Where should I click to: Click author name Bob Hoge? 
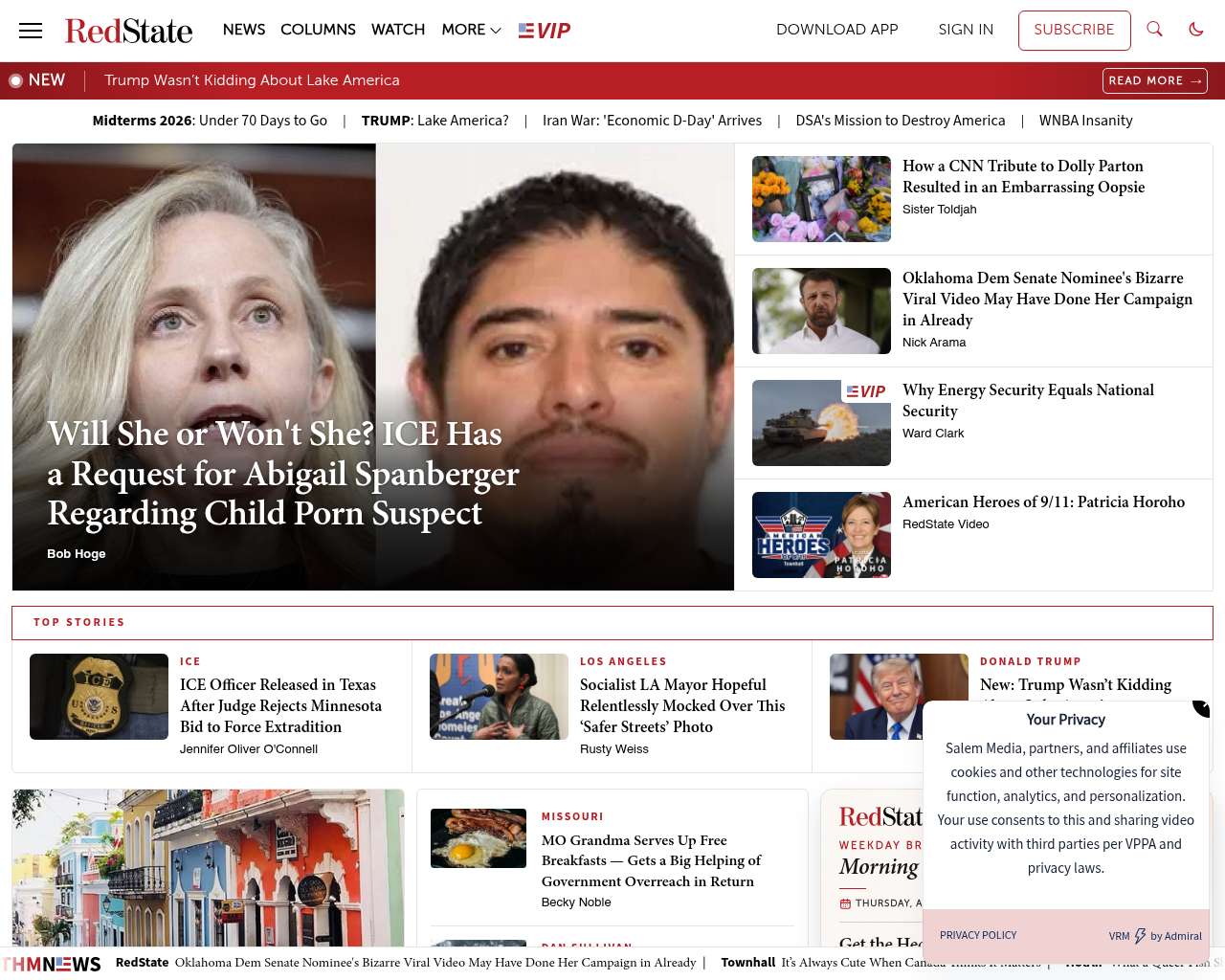point(77,554)
